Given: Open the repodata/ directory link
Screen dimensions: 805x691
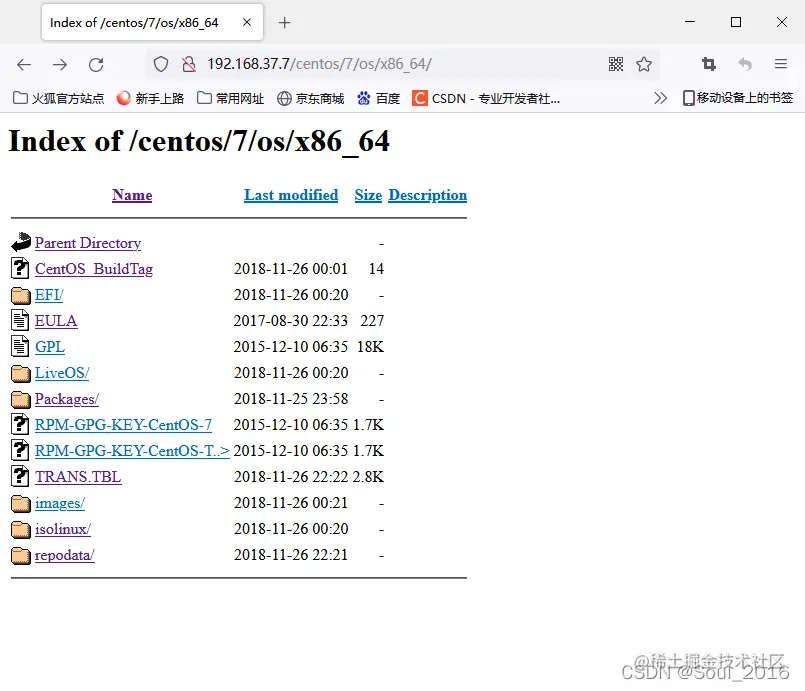Looking at the screenshot, I should pos(65,555).
